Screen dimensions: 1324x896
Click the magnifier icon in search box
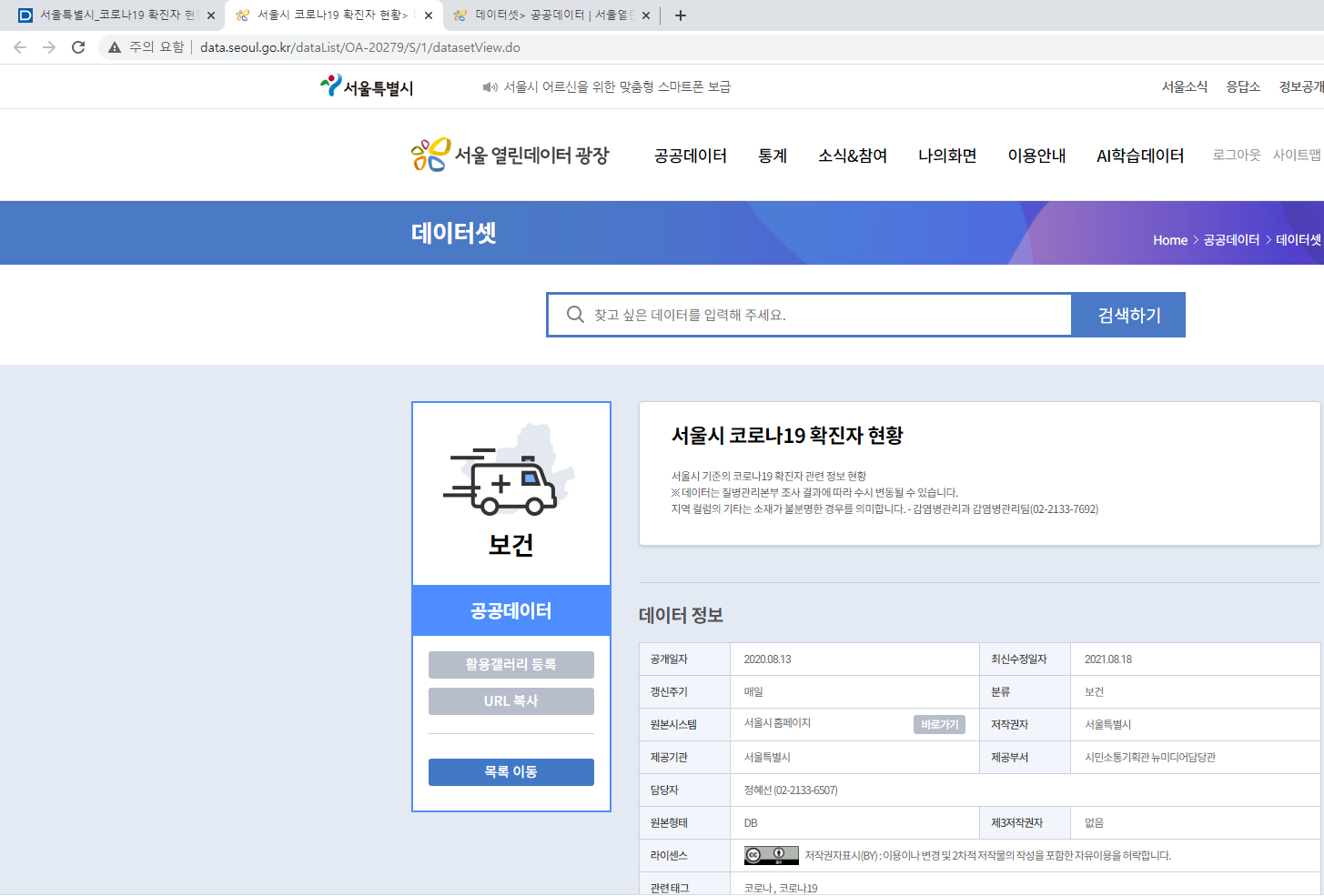575,315
